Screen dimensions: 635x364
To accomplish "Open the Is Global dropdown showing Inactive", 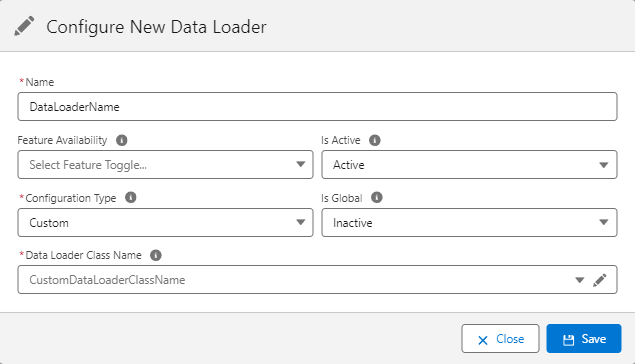I will (469, 222).
